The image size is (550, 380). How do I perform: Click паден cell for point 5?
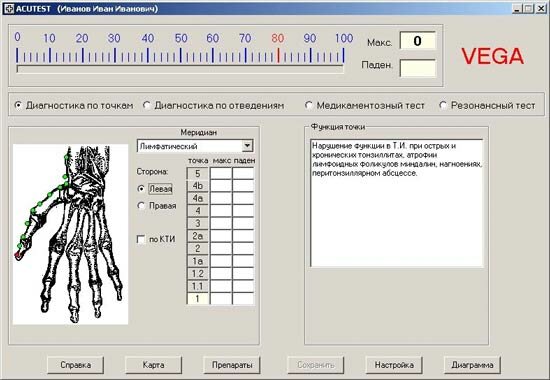point(243,173)
